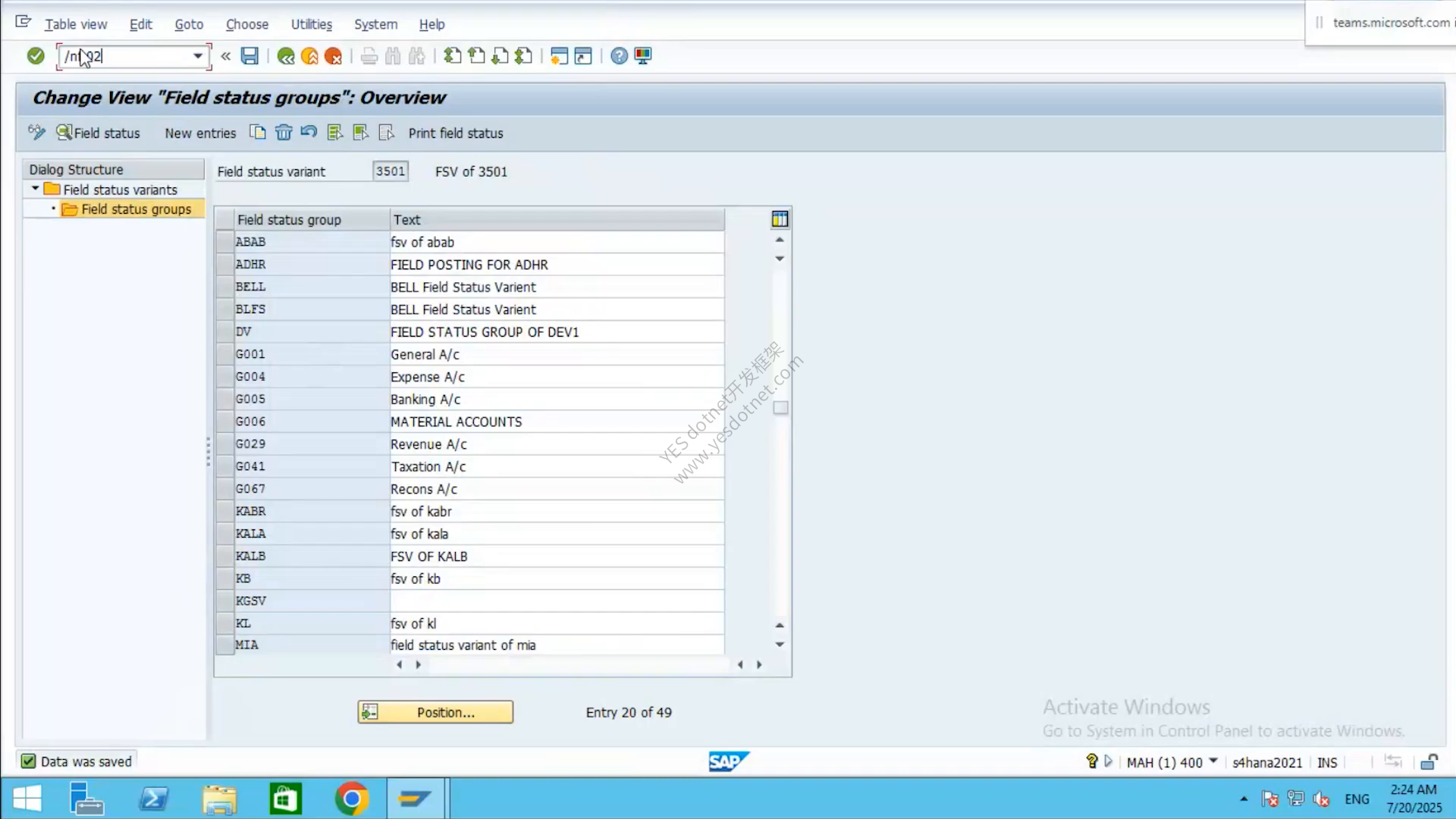Click the Delete trash can icon
The height and width of the screenshot is (819, 1456).
[x=284, y=133]
